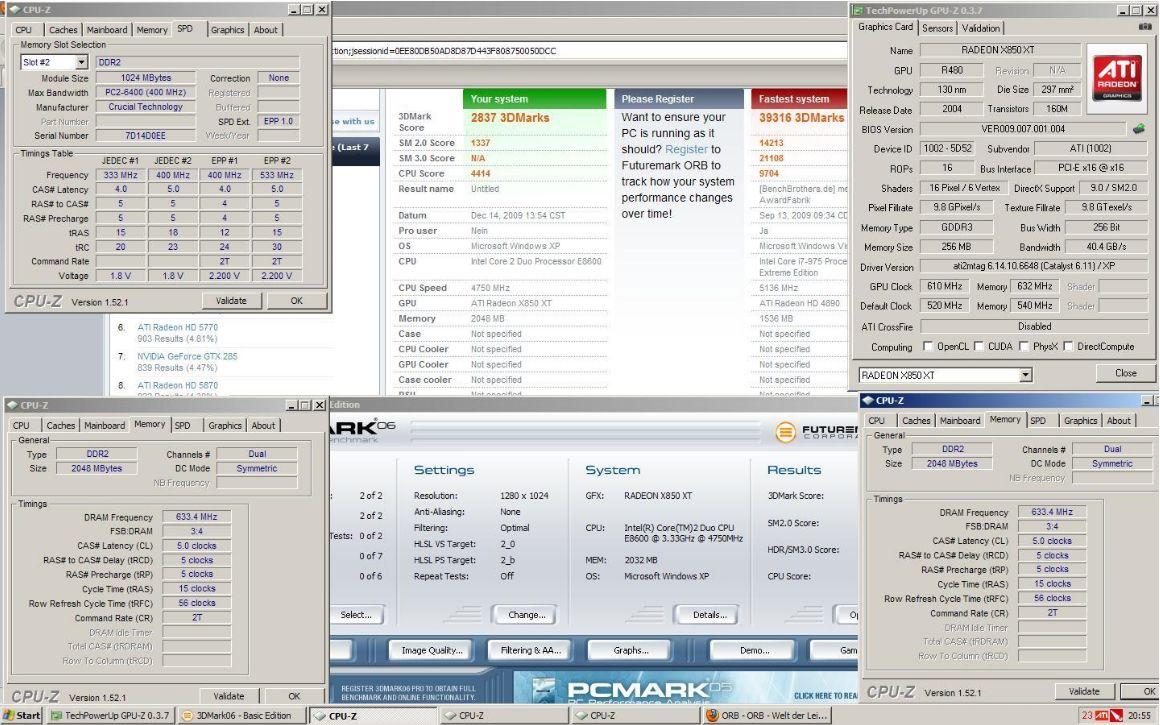Click the red tray icon beside the clock

[x=1116, y=716]
